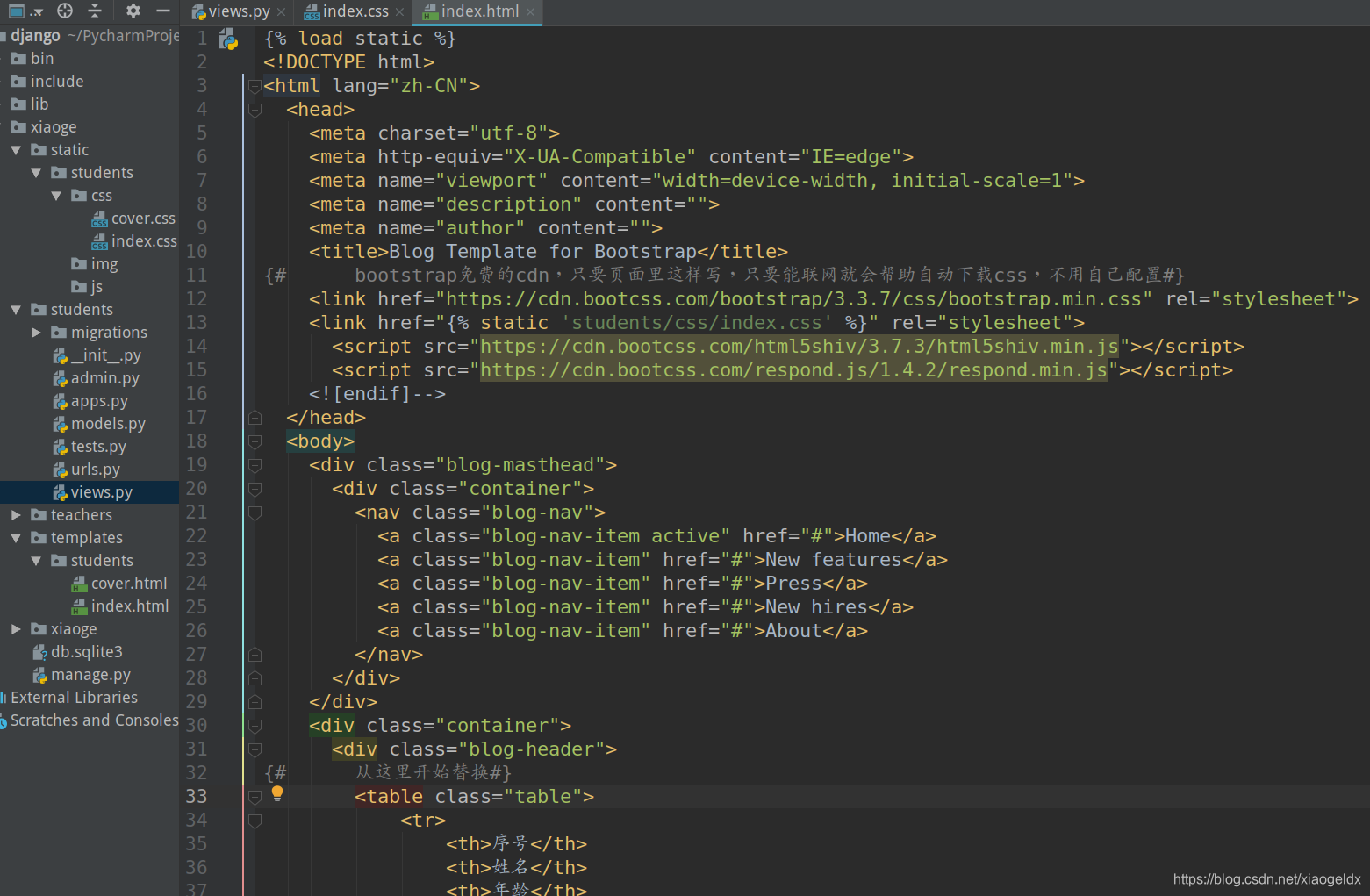Open project panel settings gear
1370x896 pixels.
click(x=133, y=11)
